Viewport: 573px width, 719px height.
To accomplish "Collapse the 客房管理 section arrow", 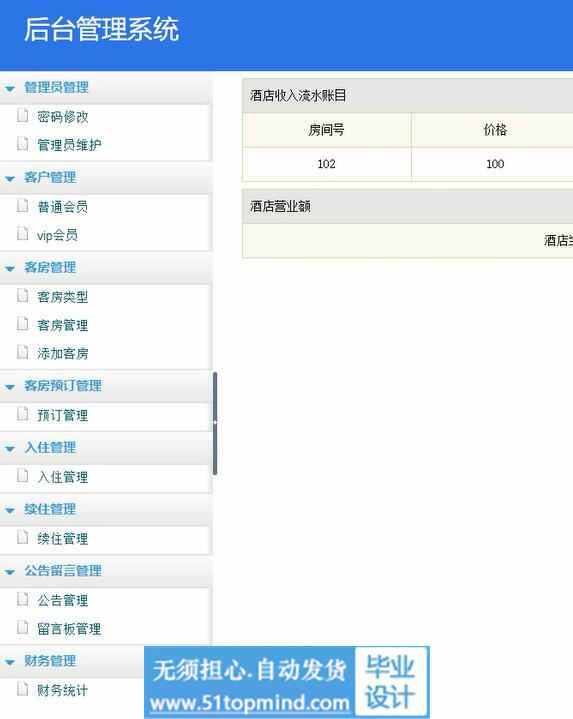I will pyautogui.click(x=10, y=268).
